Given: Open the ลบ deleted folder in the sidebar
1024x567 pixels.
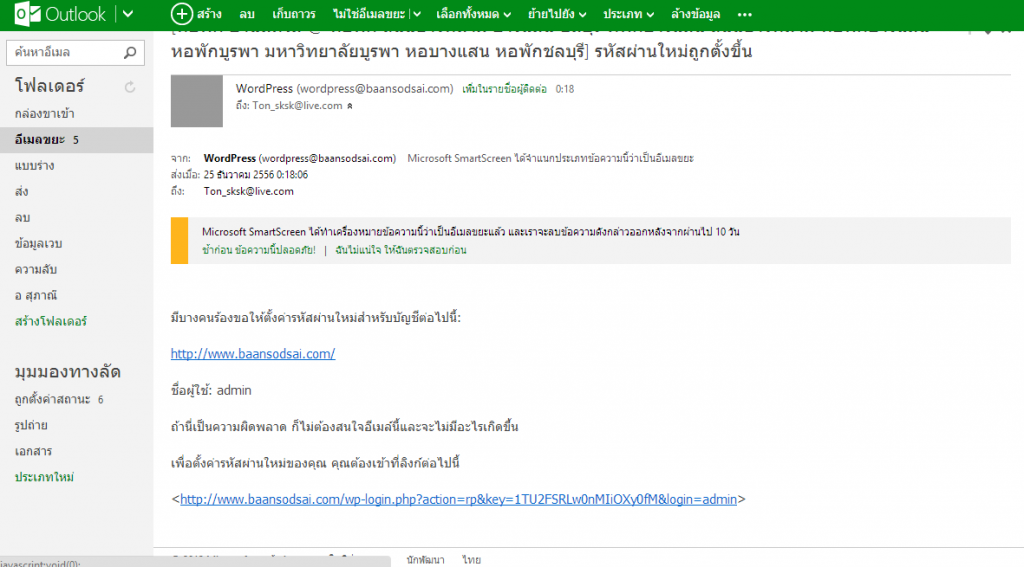Looking at the screenshot, I should click(22, 218).
